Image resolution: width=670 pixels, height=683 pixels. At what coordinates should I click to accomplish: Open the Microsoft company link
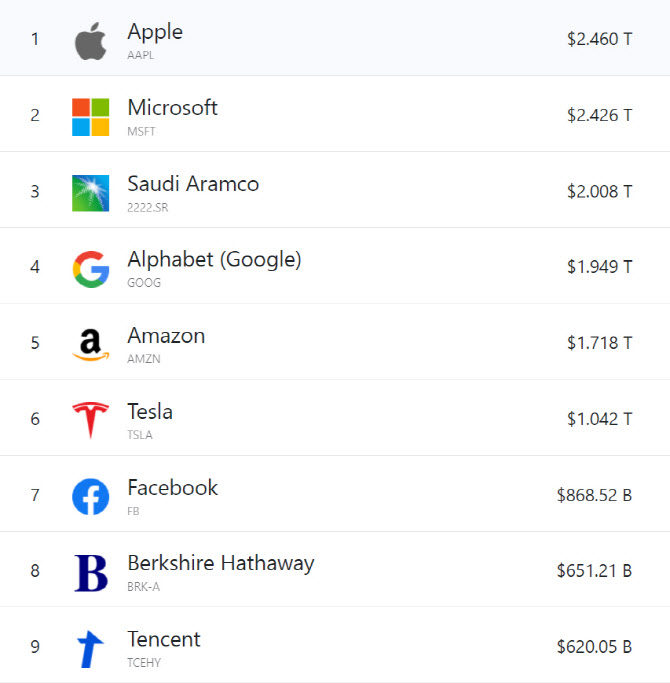[173, 108]
